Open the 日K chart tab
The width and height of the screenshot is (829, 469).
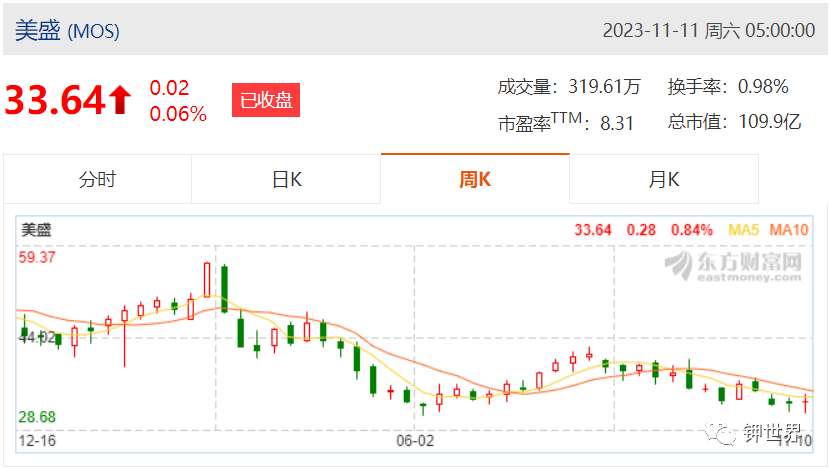pyautogui.click(x=286, y=179)
